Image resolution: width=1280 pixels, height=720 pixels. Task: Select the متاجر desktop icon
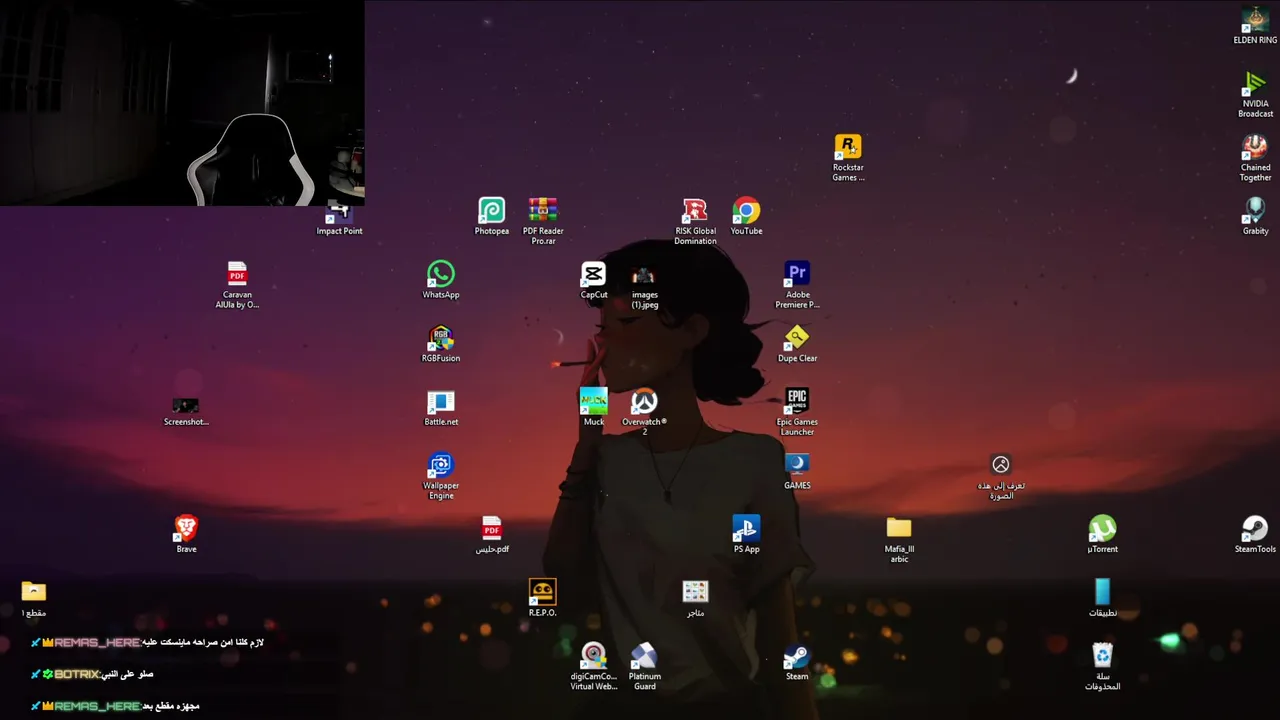tap(695, 598)
